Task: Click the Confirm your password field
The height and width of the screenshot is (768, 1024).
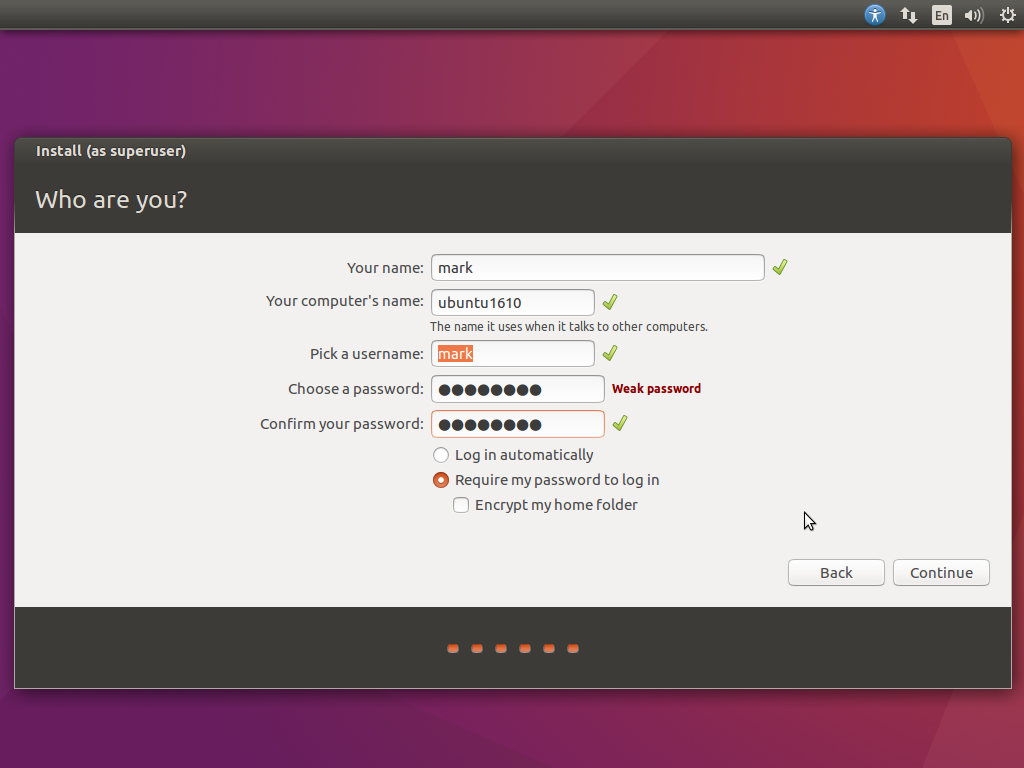Action: 517,424
